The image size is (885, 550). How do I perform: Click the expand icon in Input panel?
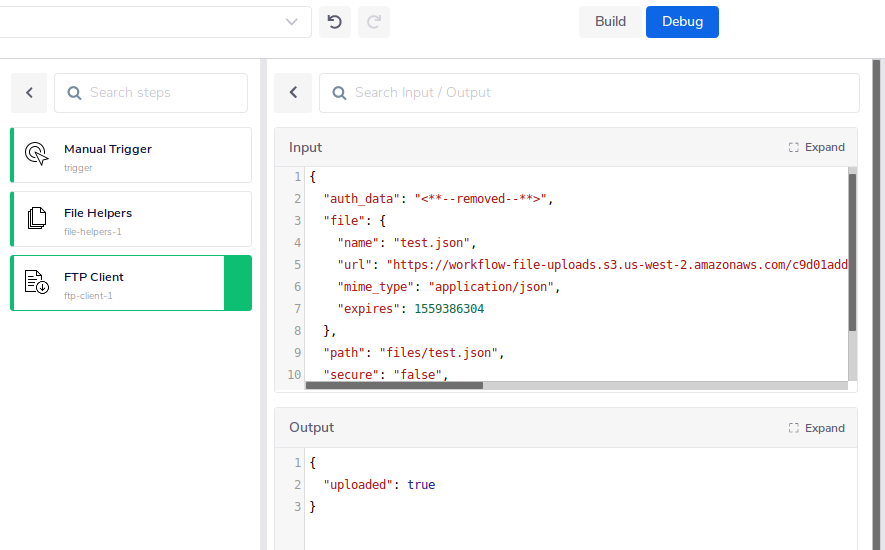[x=794, y=147]
